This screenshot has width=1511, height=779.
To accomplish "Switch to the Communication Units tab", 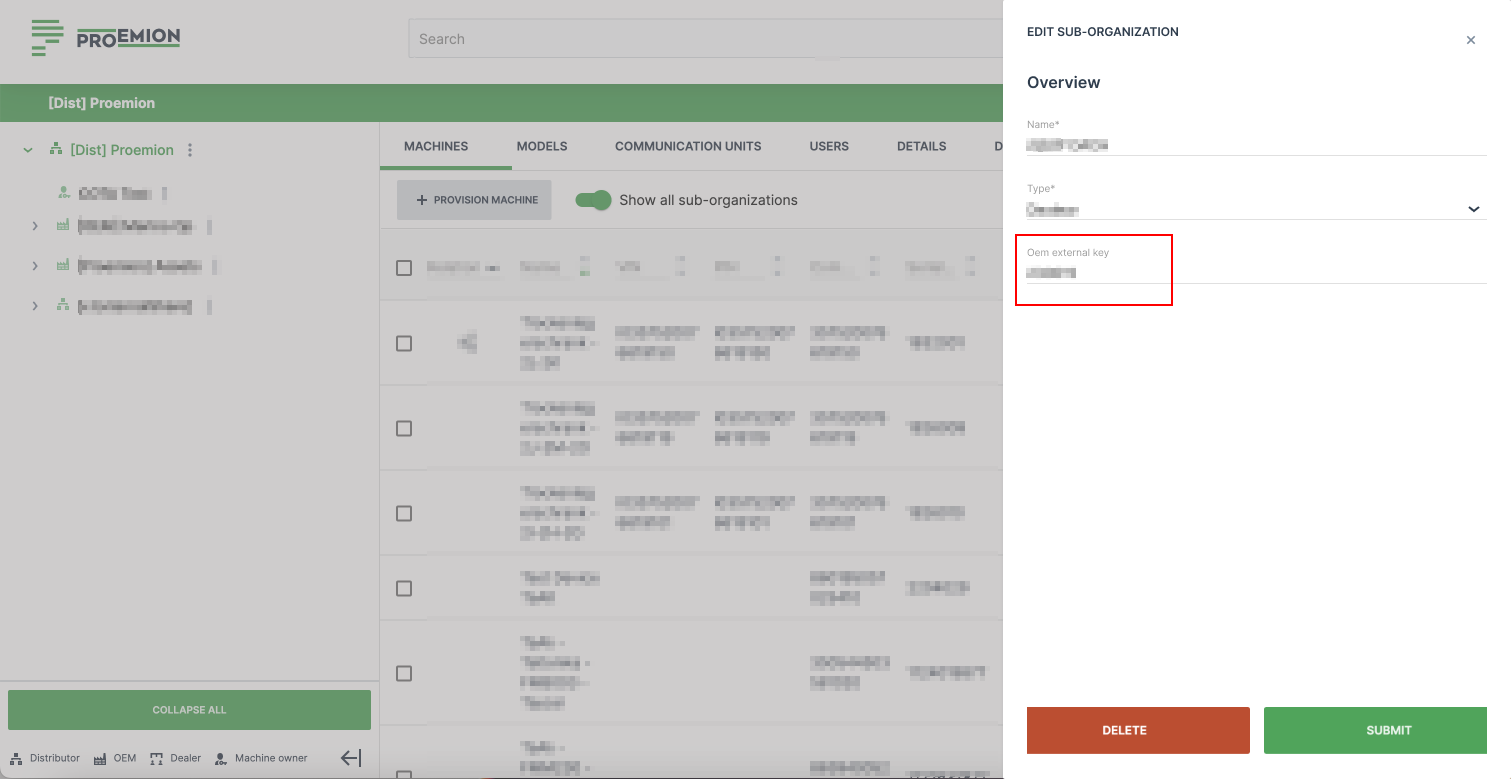I will (x=688, y=146).
